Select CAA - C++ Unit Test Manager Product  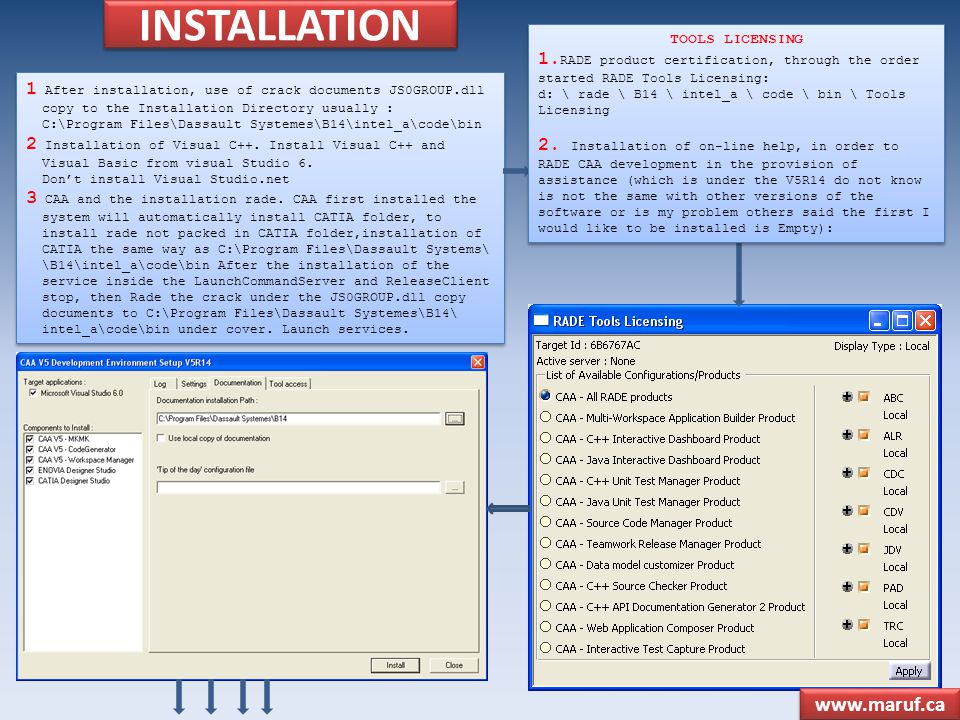545,480
